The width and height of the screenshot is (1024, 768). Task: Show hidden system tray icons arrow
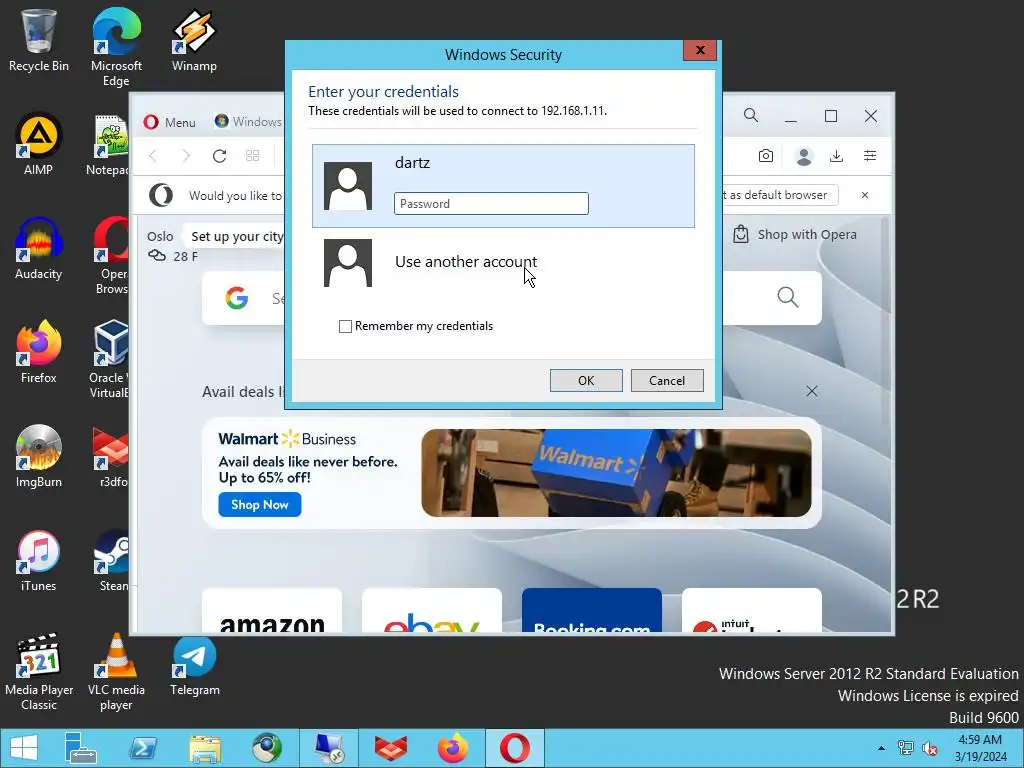pos(882,748)
